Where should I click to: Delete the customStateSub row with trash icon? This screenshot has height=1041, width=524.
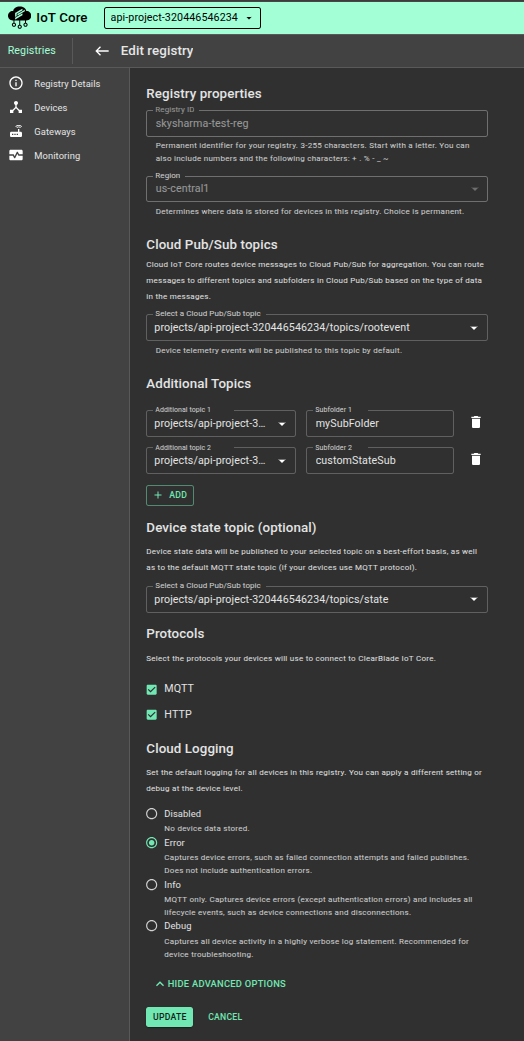476,459
